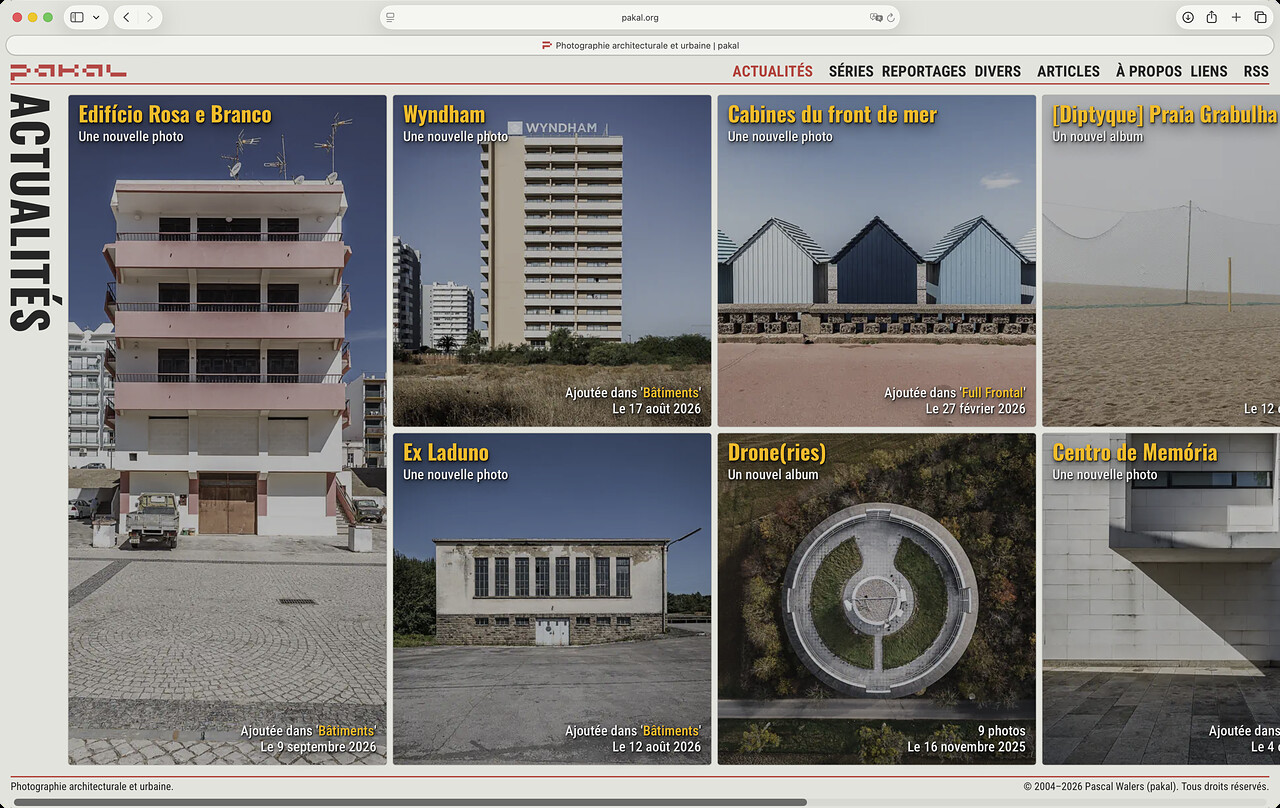
Task: Click the pakal logo
Action: tap(68, 71)
